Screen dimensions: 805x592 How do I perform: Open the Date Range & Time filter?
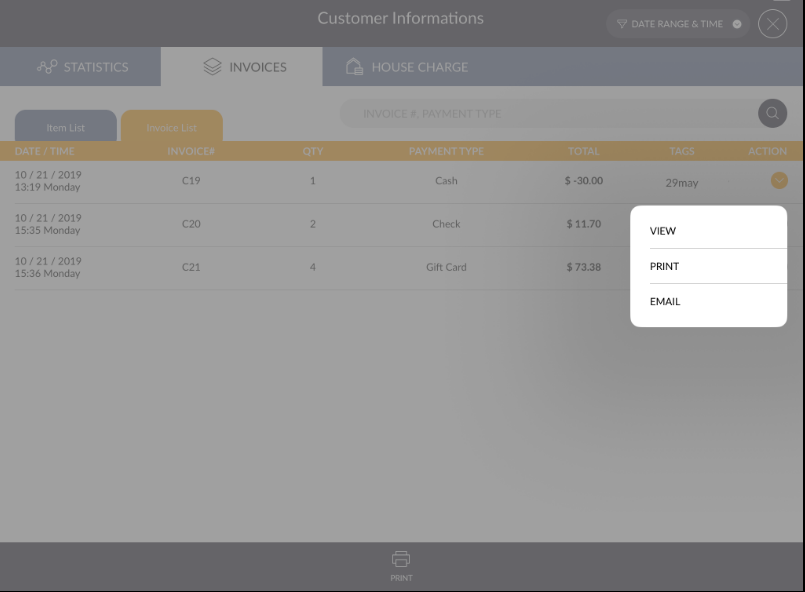pos(678,24)
